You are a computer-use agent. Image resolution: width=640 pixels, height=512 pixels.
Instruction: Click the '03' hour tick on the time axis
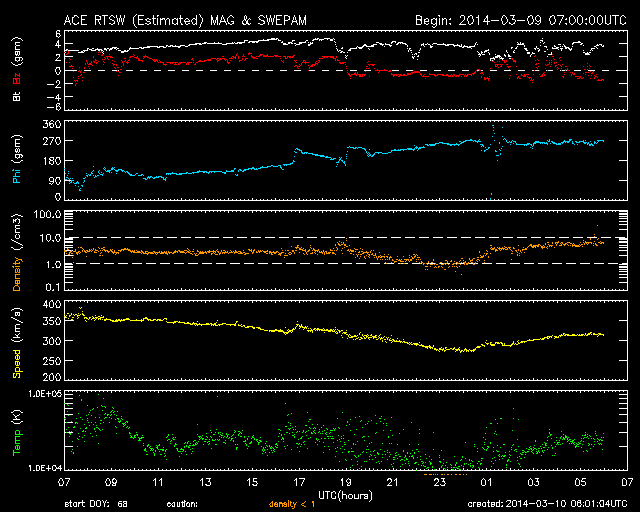533,483
